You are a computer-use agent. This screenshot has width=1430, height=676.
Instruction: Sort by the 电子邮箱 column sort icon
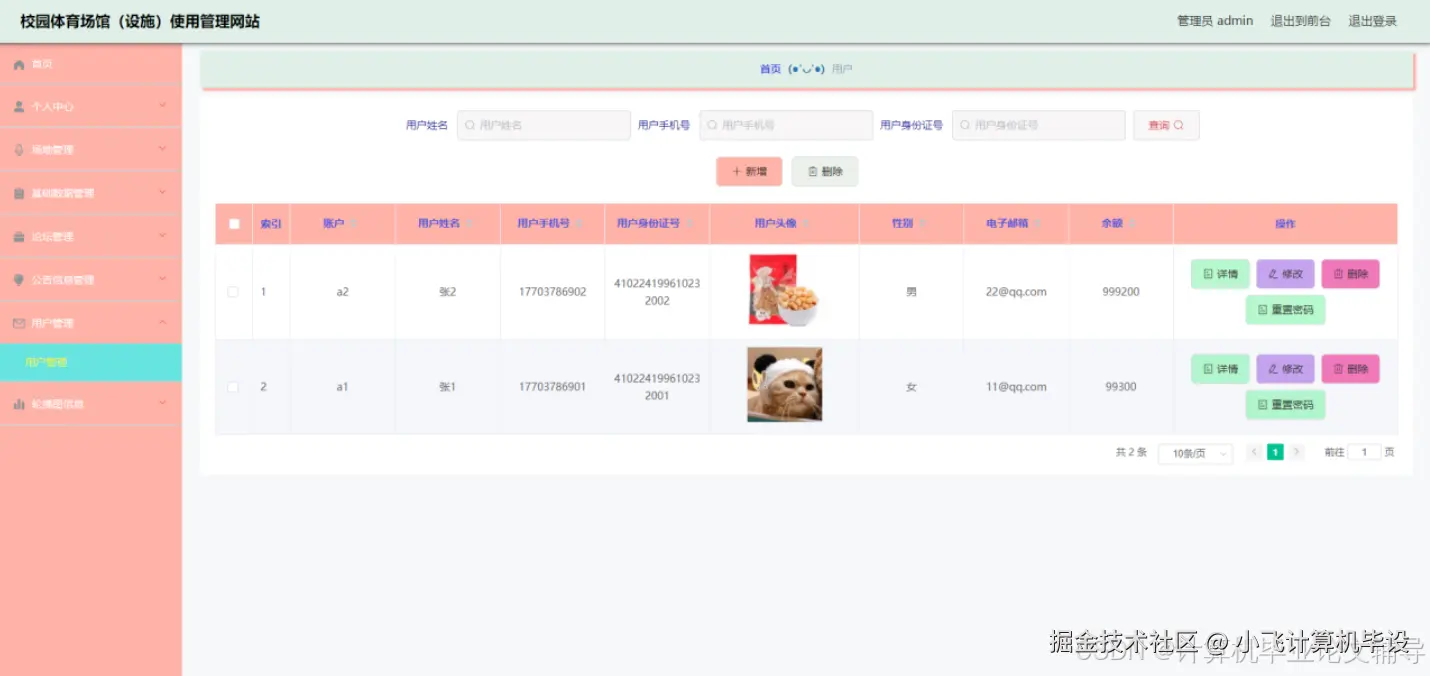(1037, 224)
